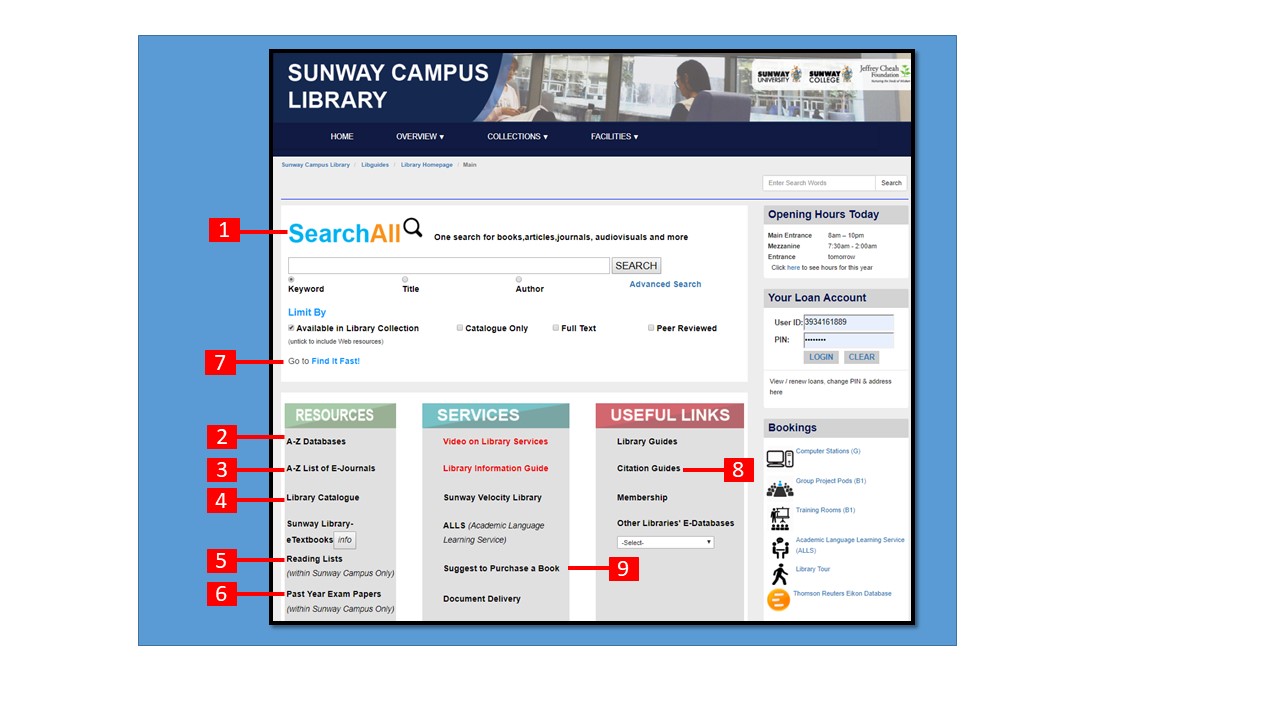
Task: Open the Citation Guides link
Action: click(x=648, y=468)
